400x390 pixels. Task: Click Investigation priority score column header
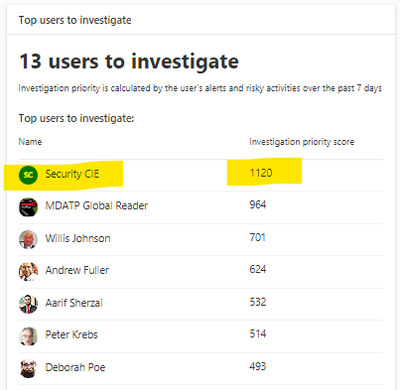302,142
